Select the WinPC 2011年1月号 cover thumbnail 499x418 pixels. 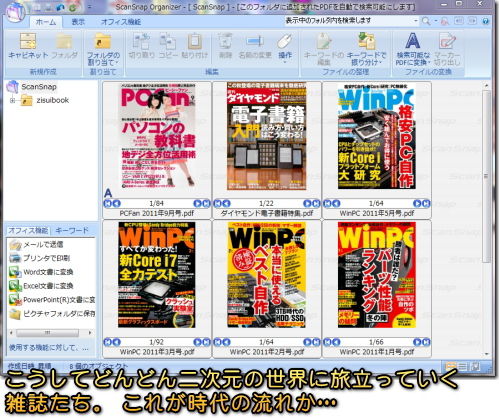coord(377,275)
